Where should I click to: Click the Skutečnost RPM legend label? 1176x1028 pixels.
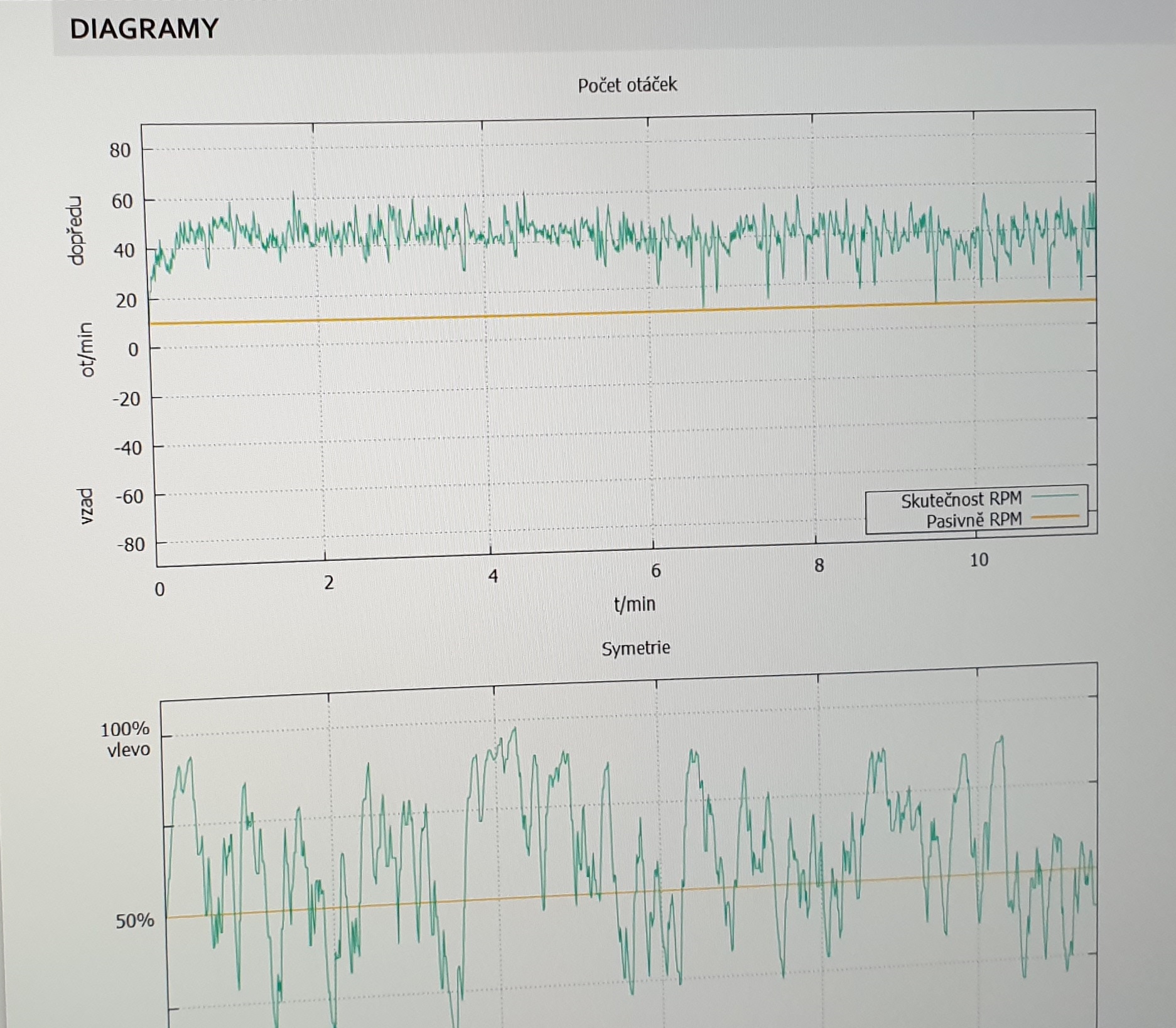point(961,500)
